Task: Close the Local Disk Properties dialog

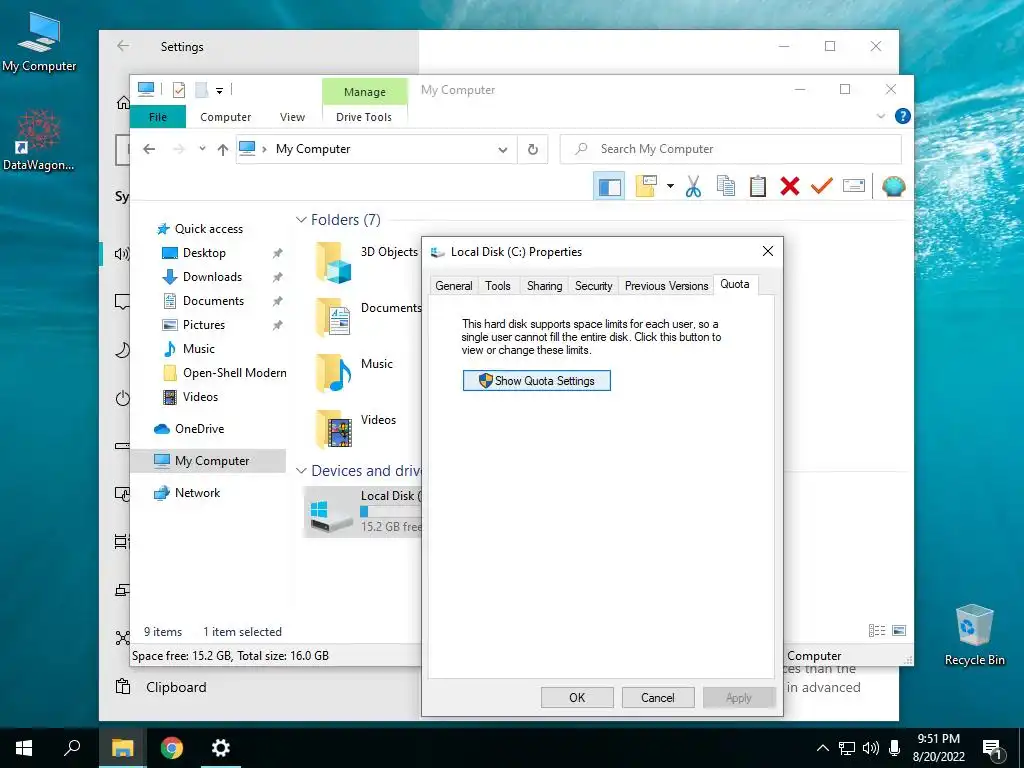Action: point(768,251)
